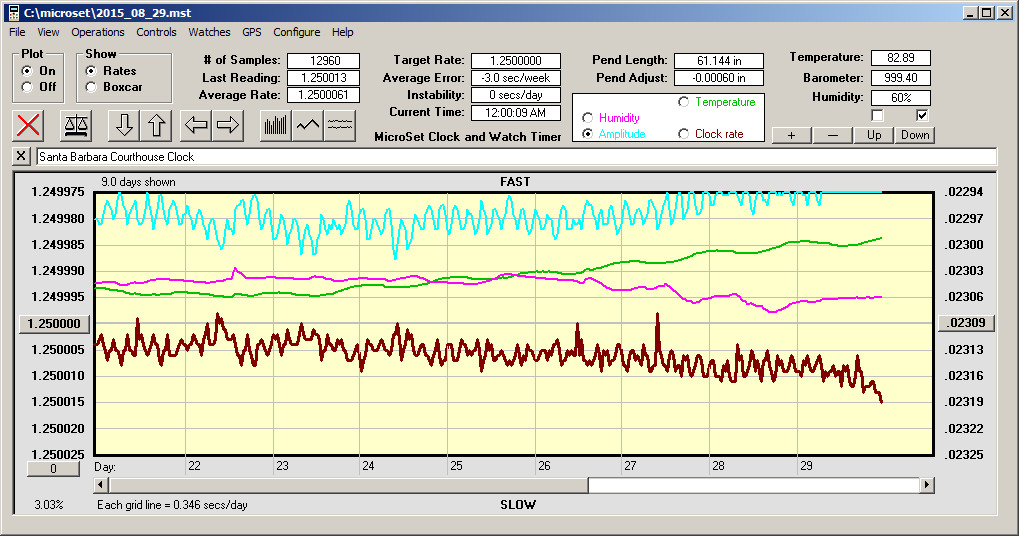Open the File menu

click(x=18, y=32)
